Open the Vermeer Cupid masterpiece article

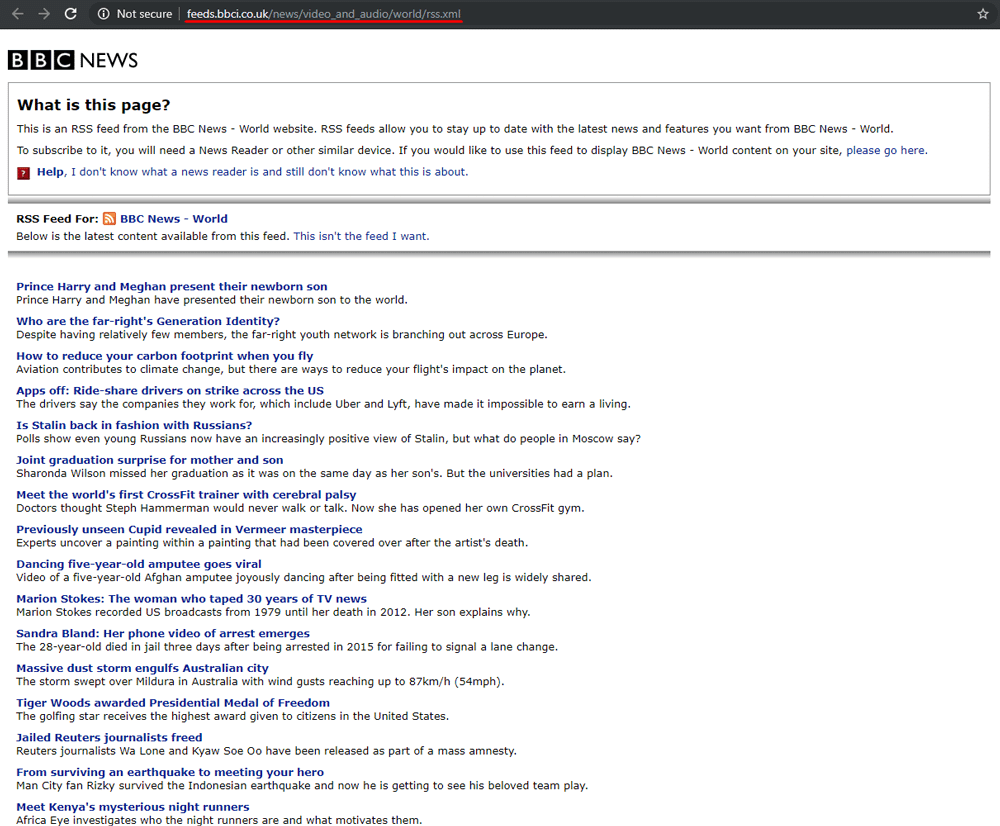coord(189,529)
